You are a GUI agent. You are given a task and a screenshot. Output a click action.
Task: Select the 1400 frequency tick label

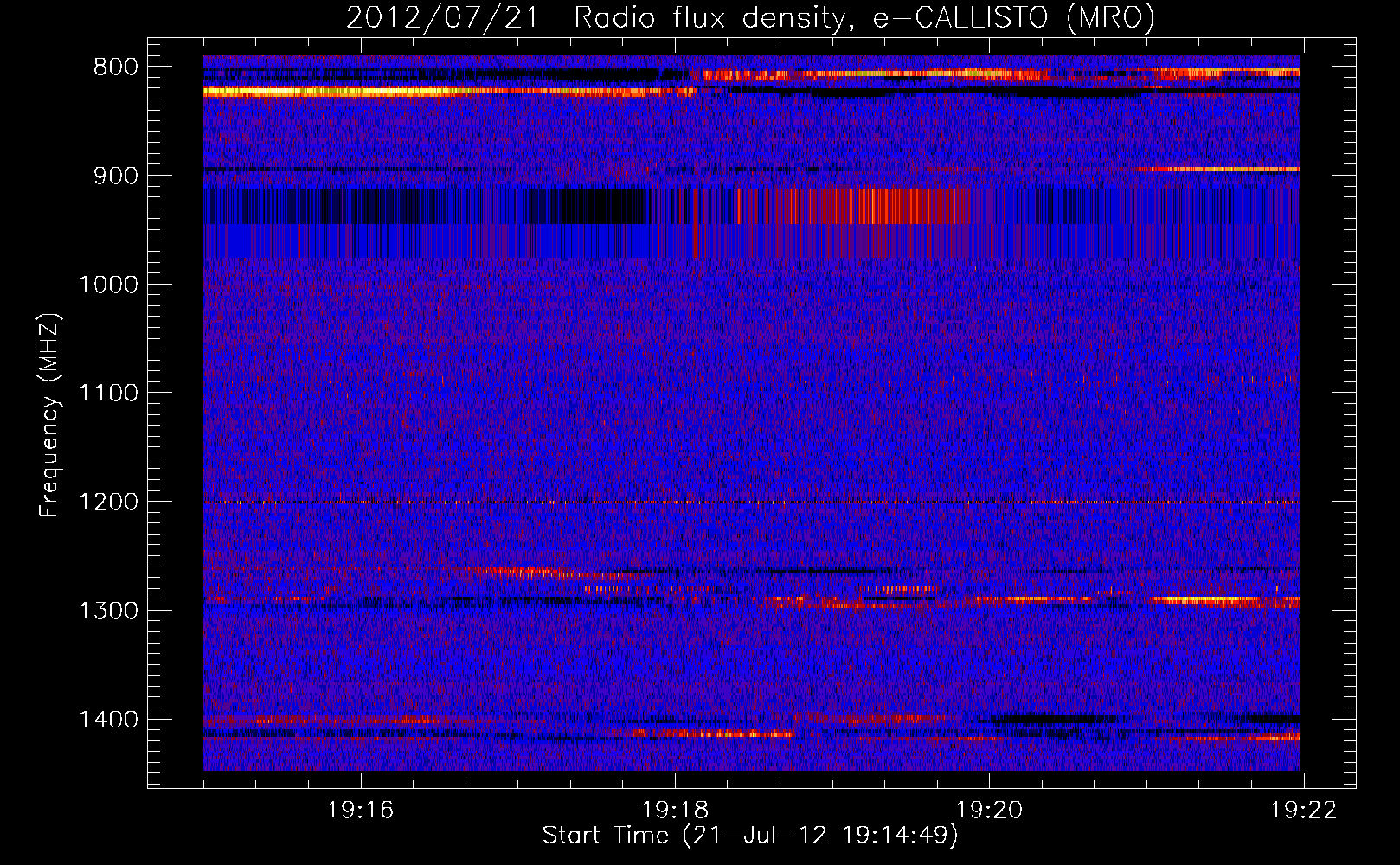(108, 720)
